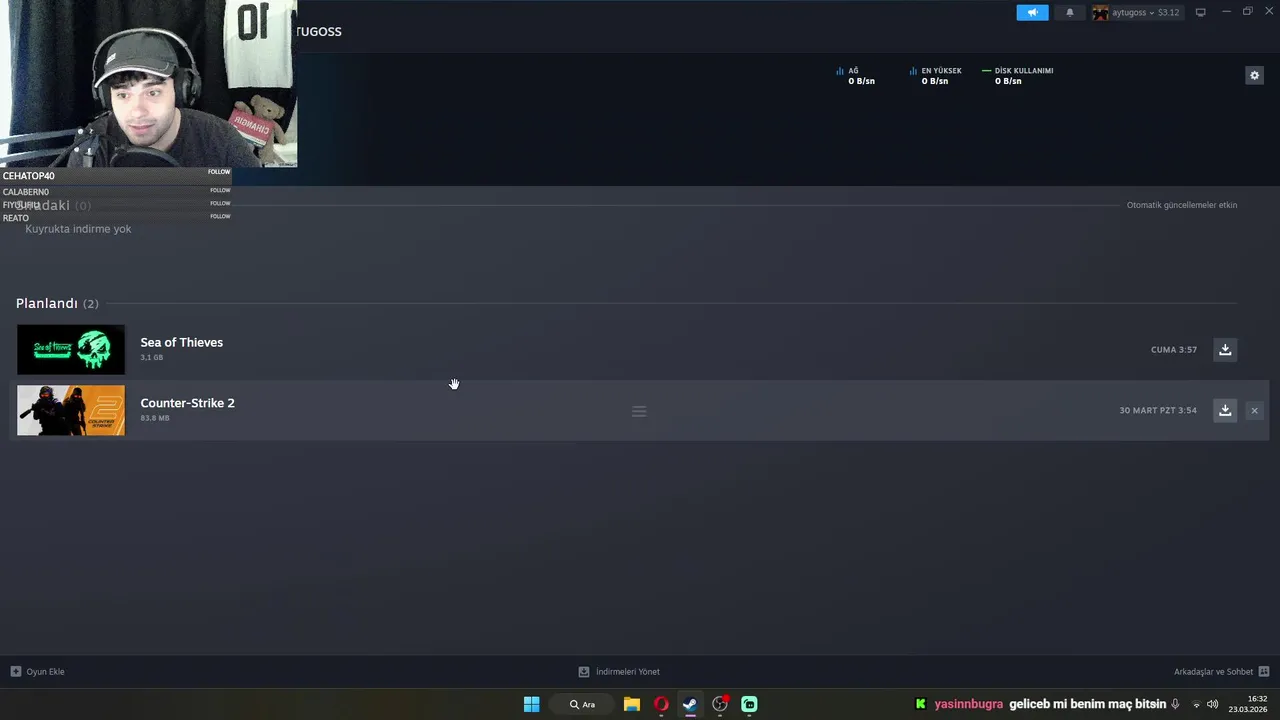1280x720 pixels.
Task: Enter Big Picture mode via monitor icon
Action: click(1200, 12)
